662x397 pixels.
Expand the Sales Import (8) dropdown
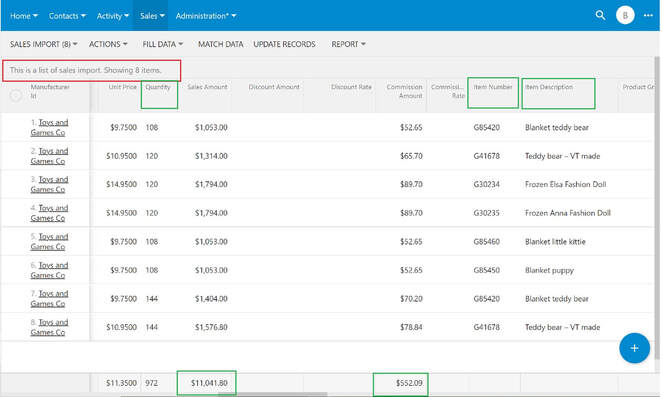(43, 44)
